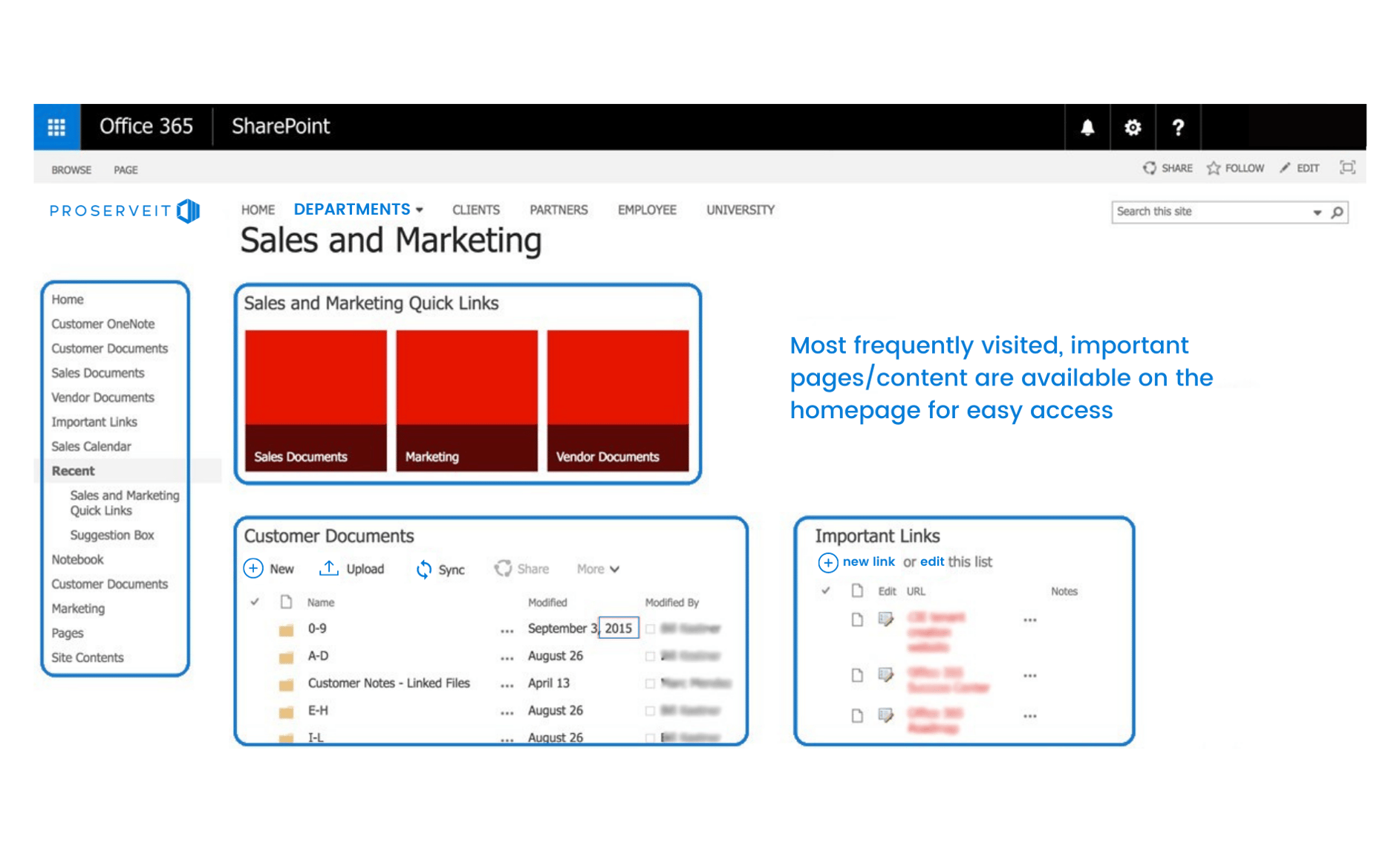1400x852 pixels.
Task: Start a search with the magnifier icon
Action: (1337, 212)
